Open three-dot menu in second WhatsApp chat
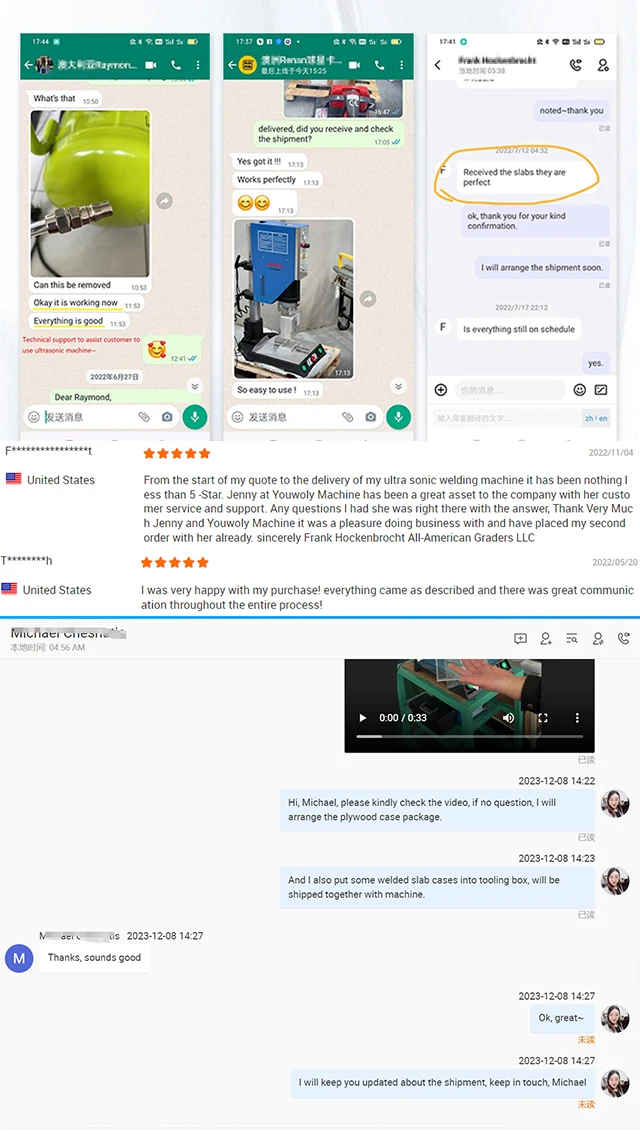The image size is (640, 1134). coord(401,65)
